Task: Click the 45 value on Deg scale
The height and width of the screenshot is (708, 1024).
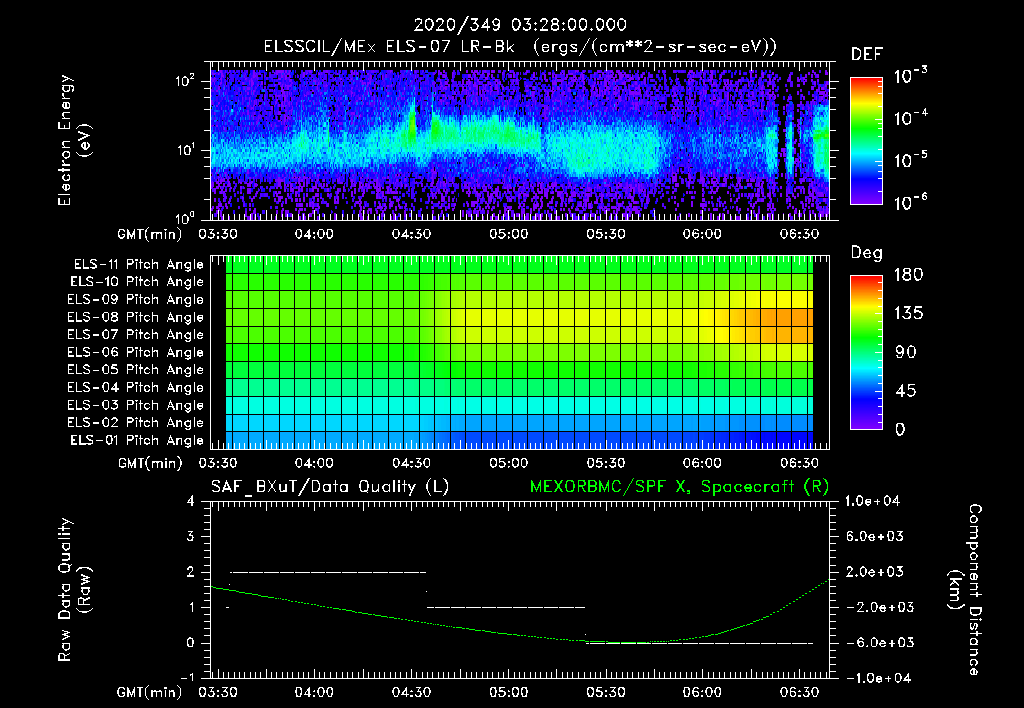Action: 906,391
